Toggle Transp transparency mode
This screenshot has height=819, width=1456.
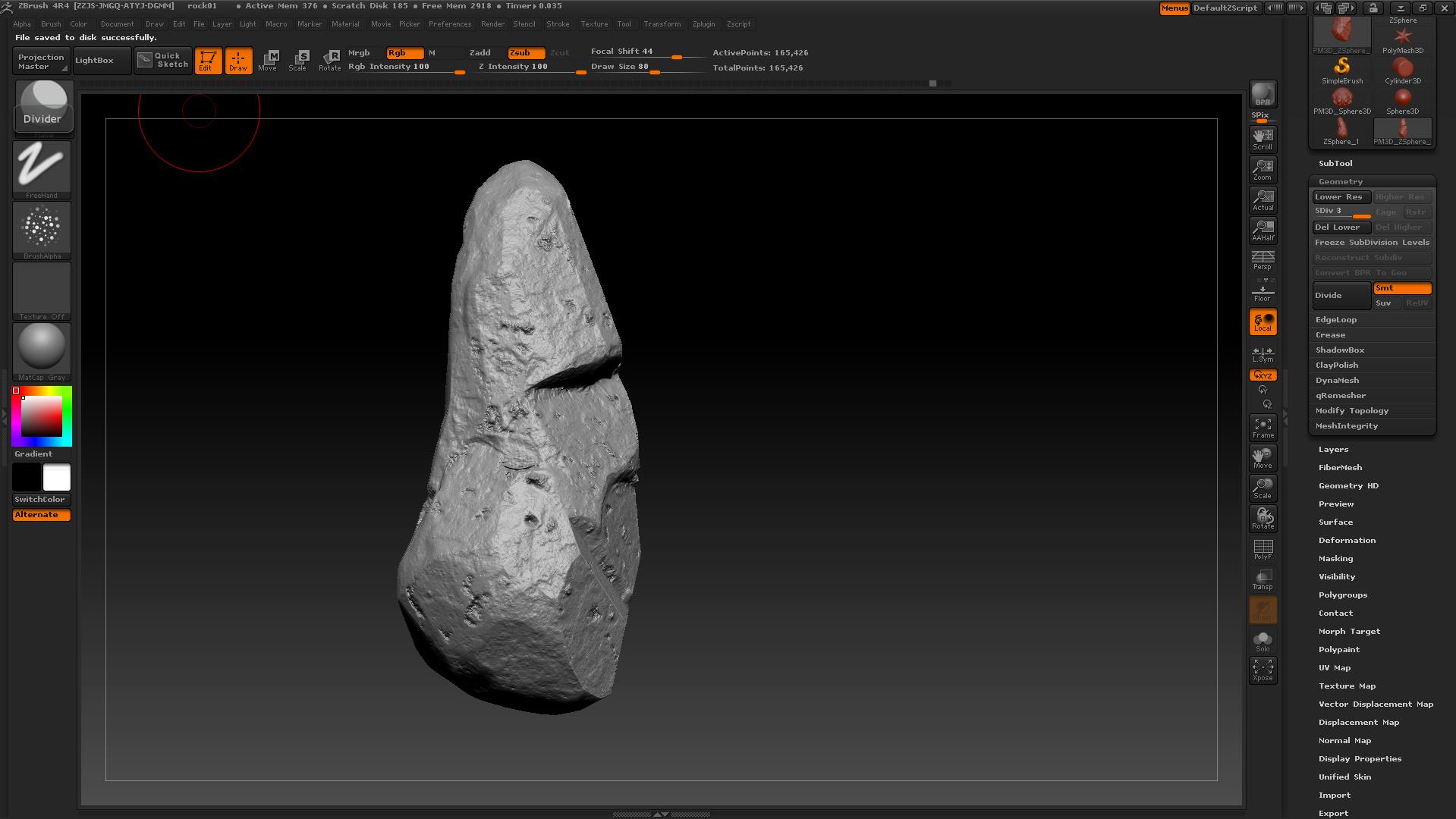tap(1263, 579)
